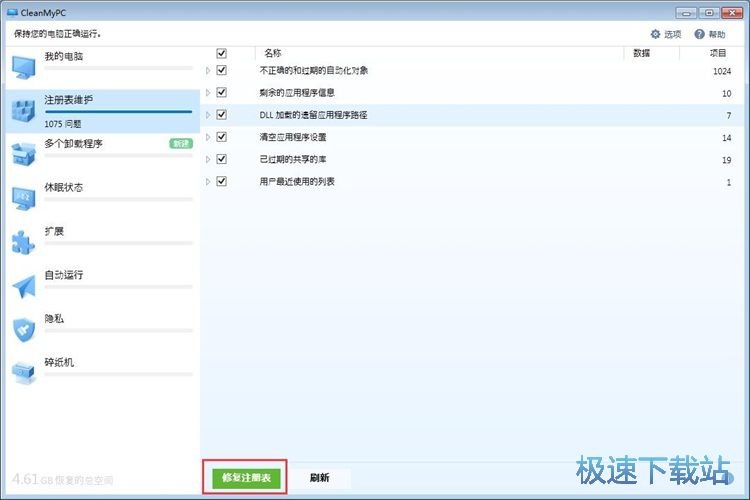The height and width of the screenshot is (500, 750).
Task: Click item count 19 for 已过期的共享的库
Action: pos(727,160)
